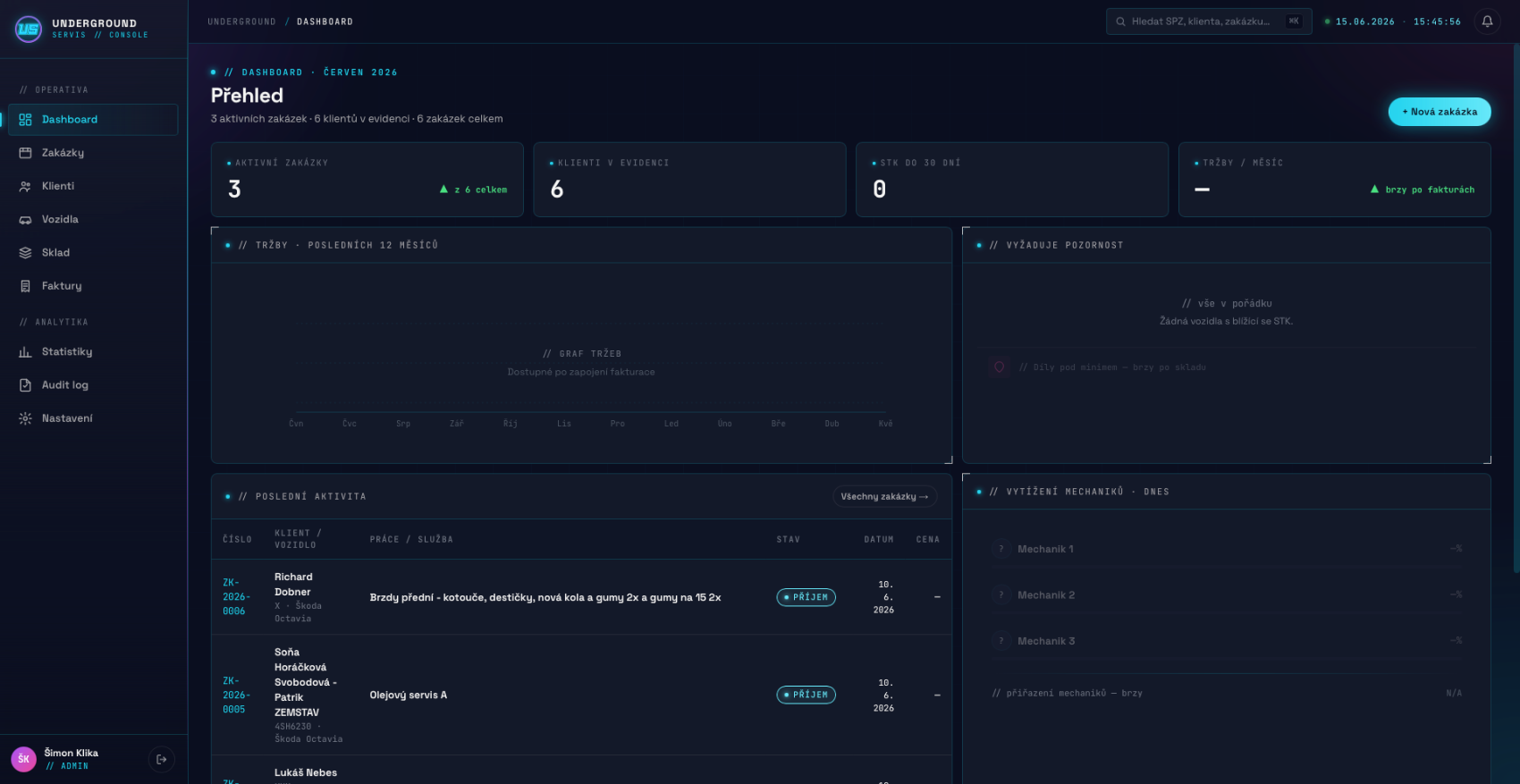The height and width of the screenshot is (784, 1520).
Task: Click the UNDERGROUND breadcrumb link
Action: tap(241, 21)
